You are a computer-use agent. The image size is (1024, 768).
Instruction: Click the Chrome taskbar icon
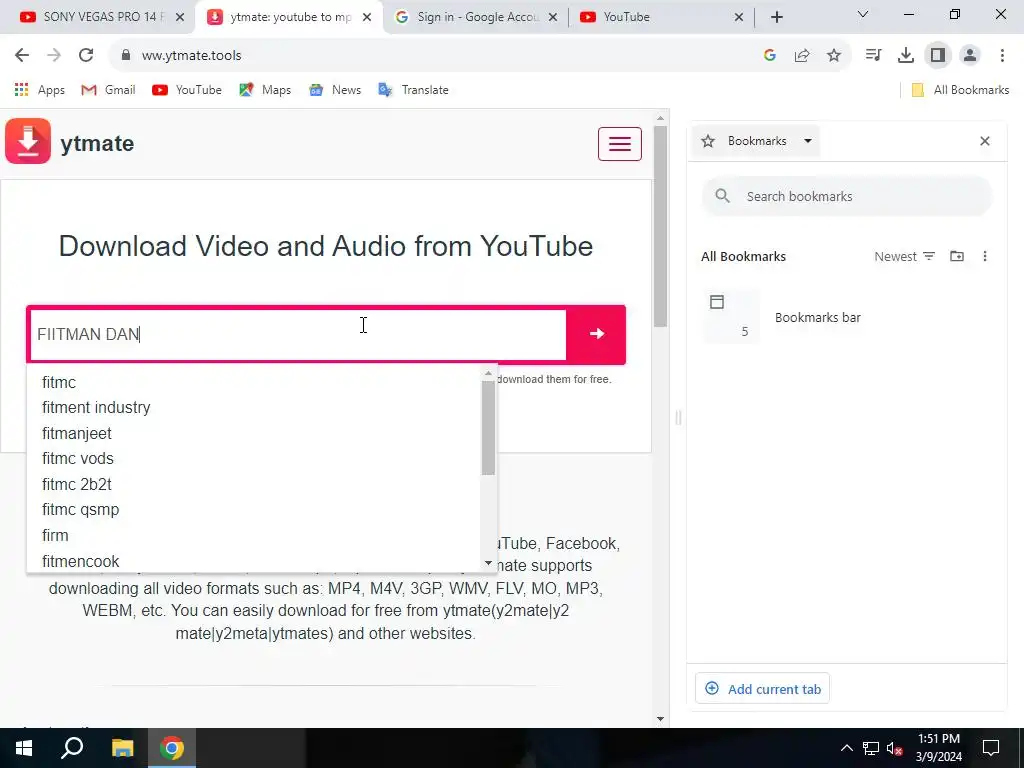coord(172,748)
